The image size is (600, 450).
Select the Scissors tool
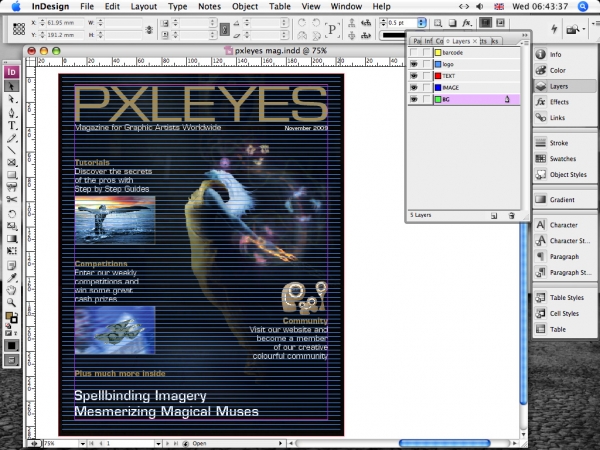pyautogui.click(x=11, y=199)
